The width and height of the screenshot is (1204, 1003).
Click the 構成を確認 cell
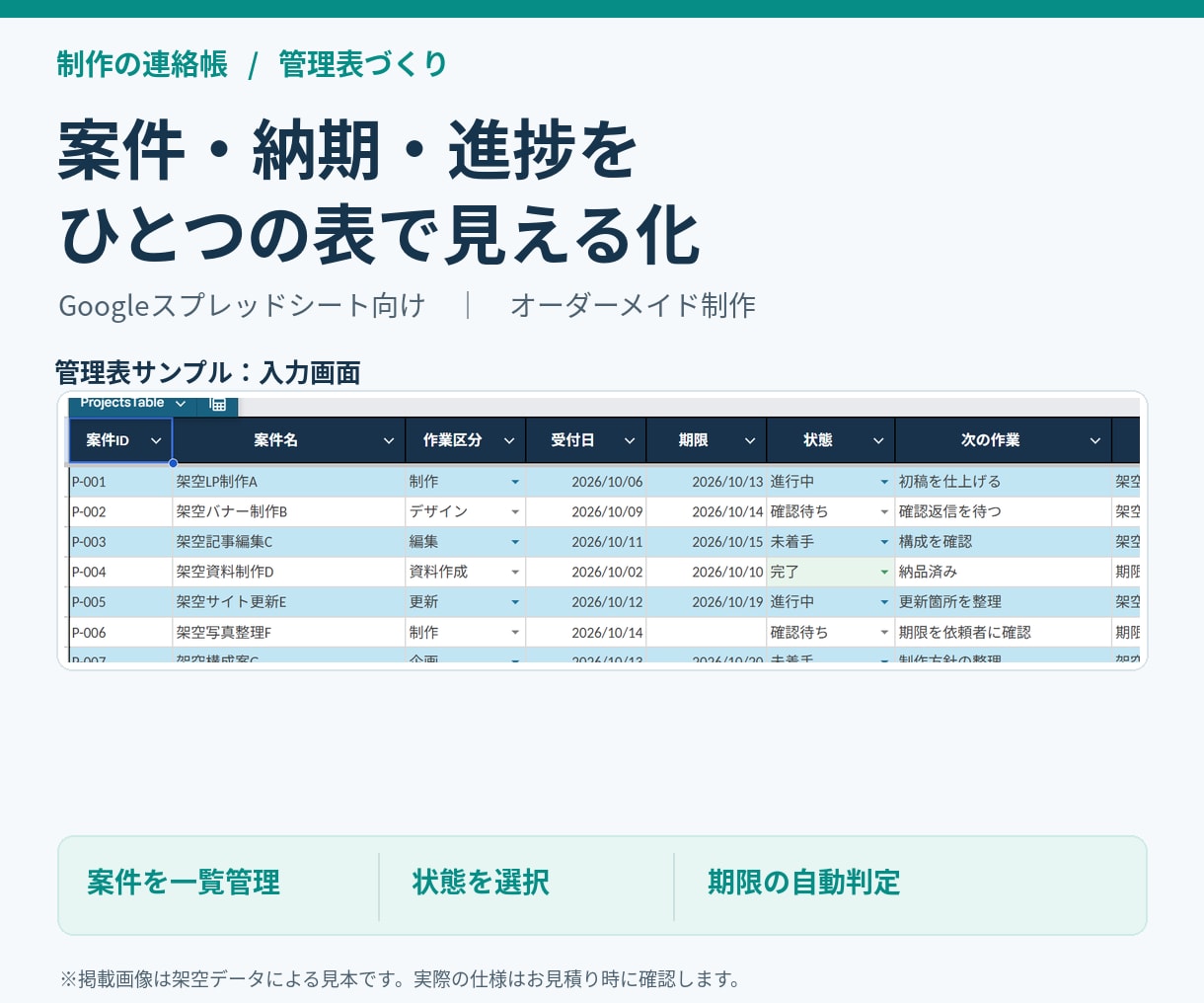(x=1003, y=542)
